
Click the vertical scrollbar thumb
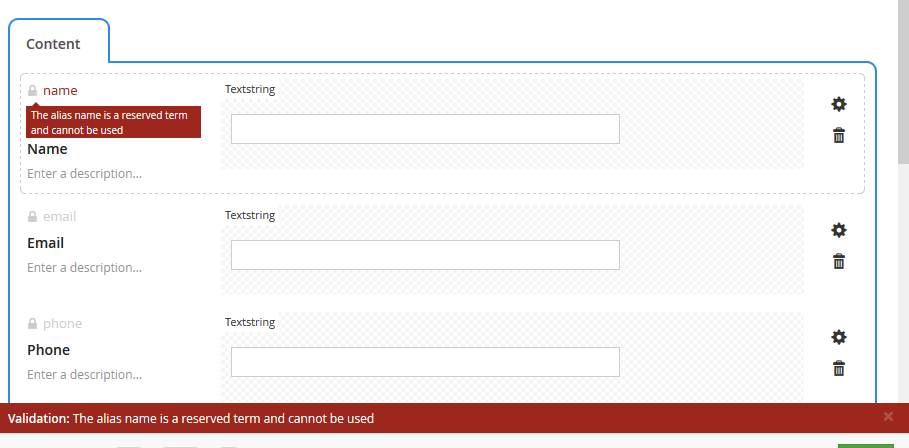[x=903, y=82]
